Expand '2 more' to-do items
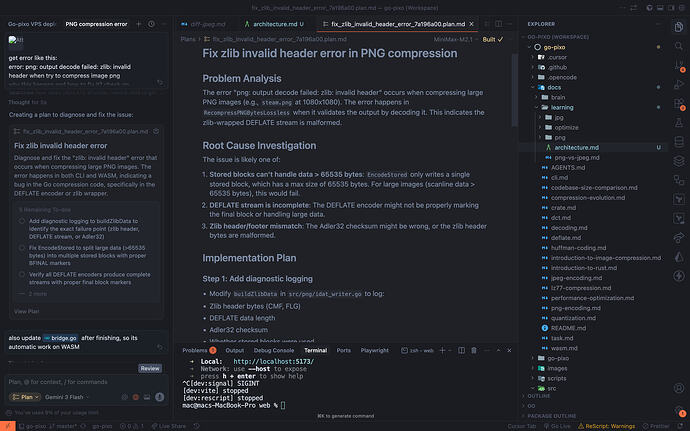 37,294
